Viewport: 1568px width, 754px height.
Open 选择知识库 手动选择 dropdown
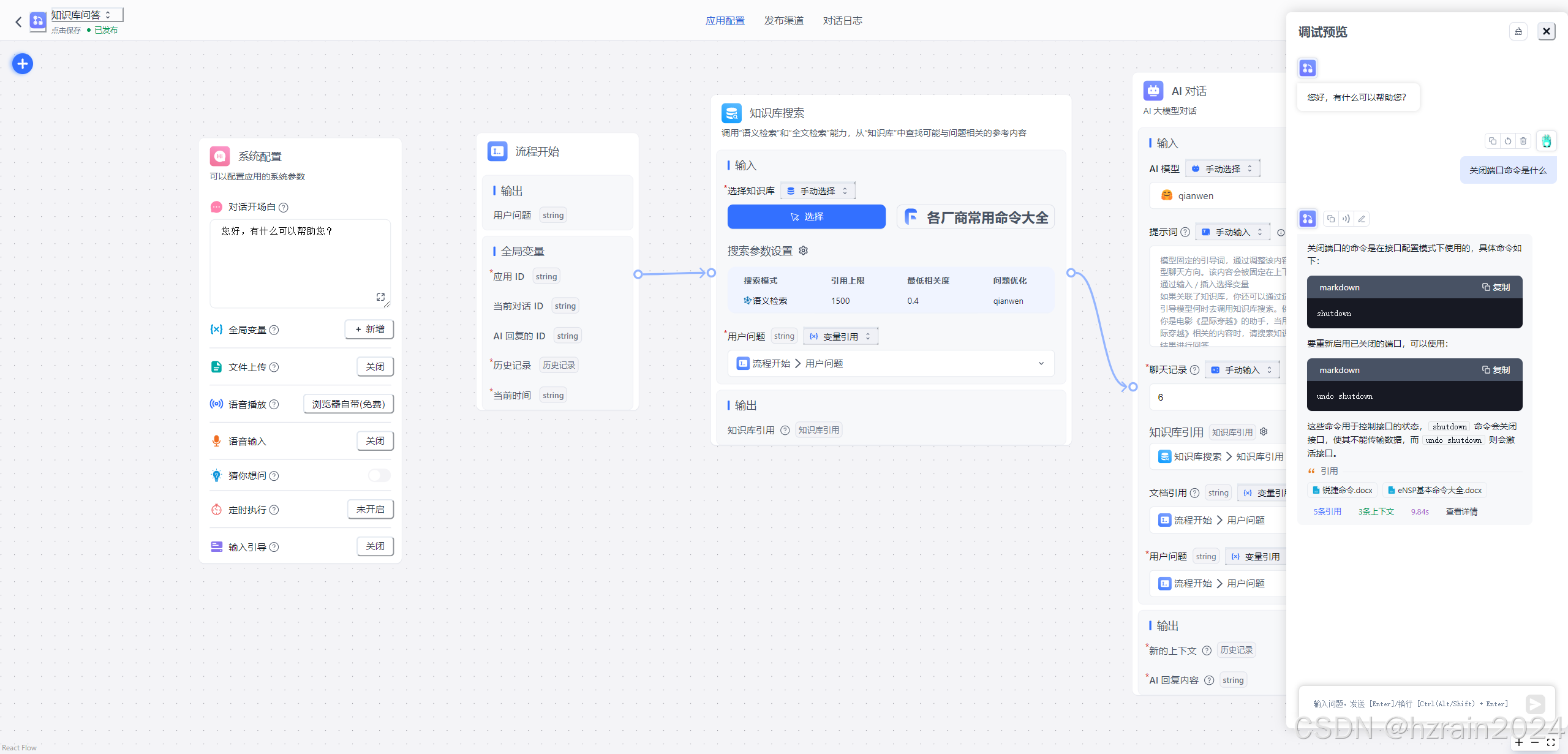click(818, 191)
